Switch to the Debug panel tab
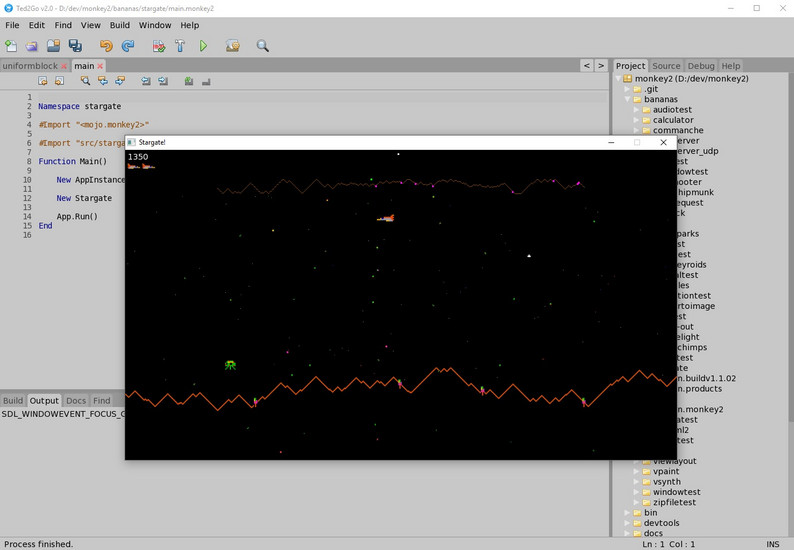 click(x=700, y=66)
